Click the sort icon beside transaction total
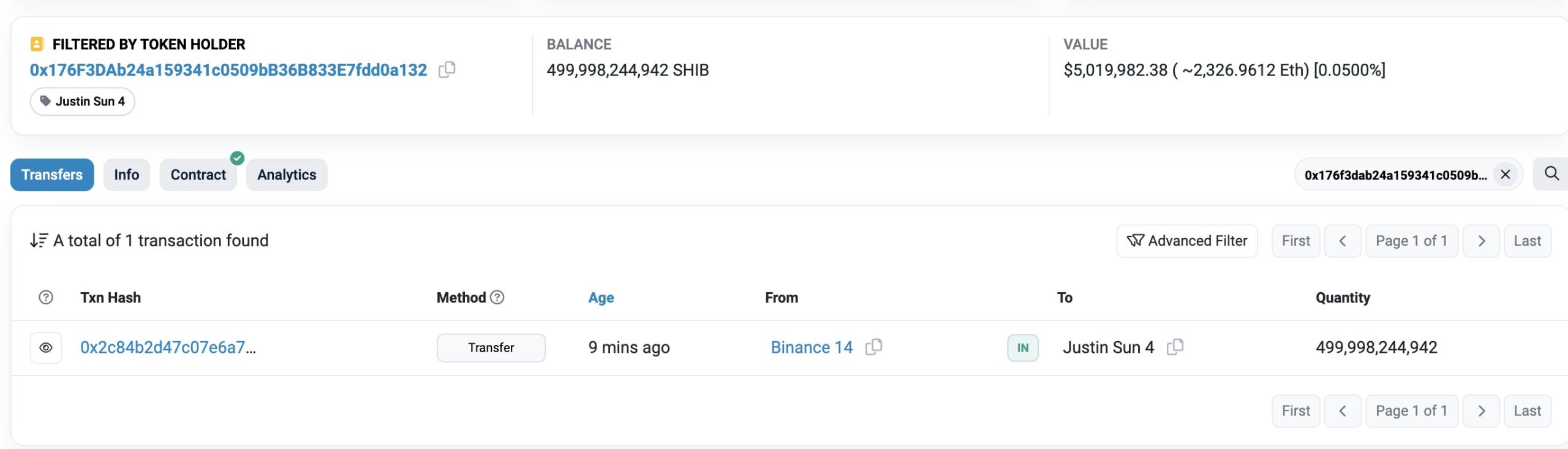 pyautogui.click(x=39, y=241)
